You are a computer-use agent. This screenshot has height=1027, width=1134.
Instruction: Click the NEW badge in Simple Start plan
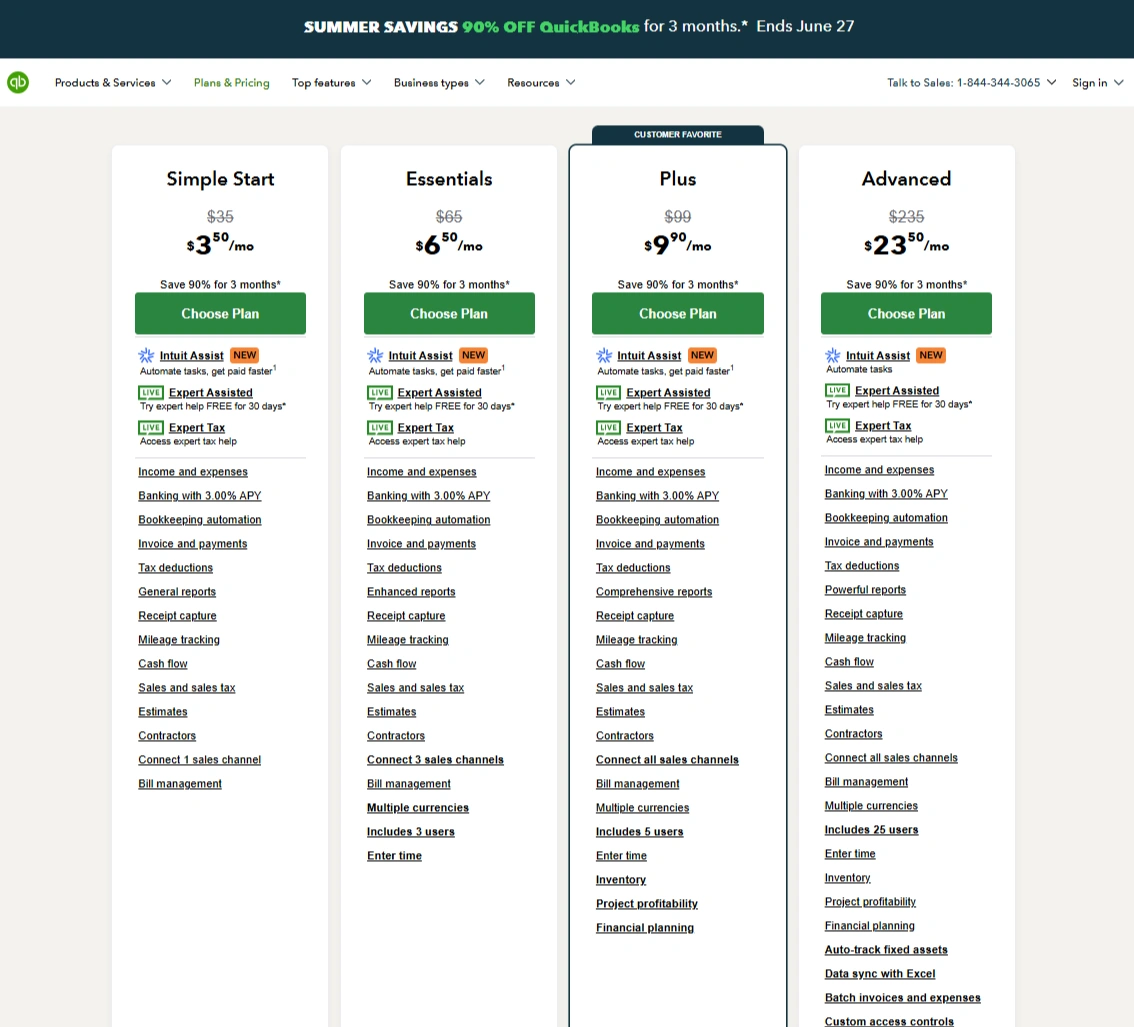[244, 355]
